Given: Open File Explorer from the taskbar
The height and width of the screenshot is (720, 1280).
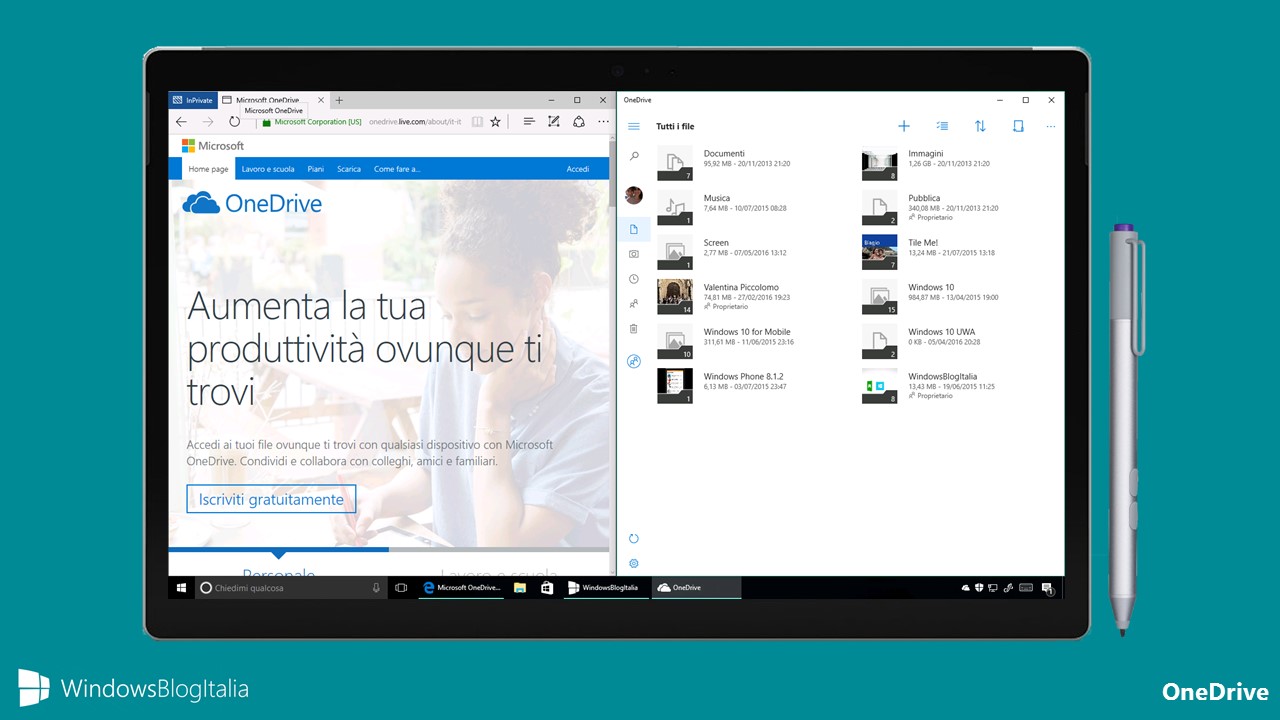Looking at the screenshot, I should [520, 588].
